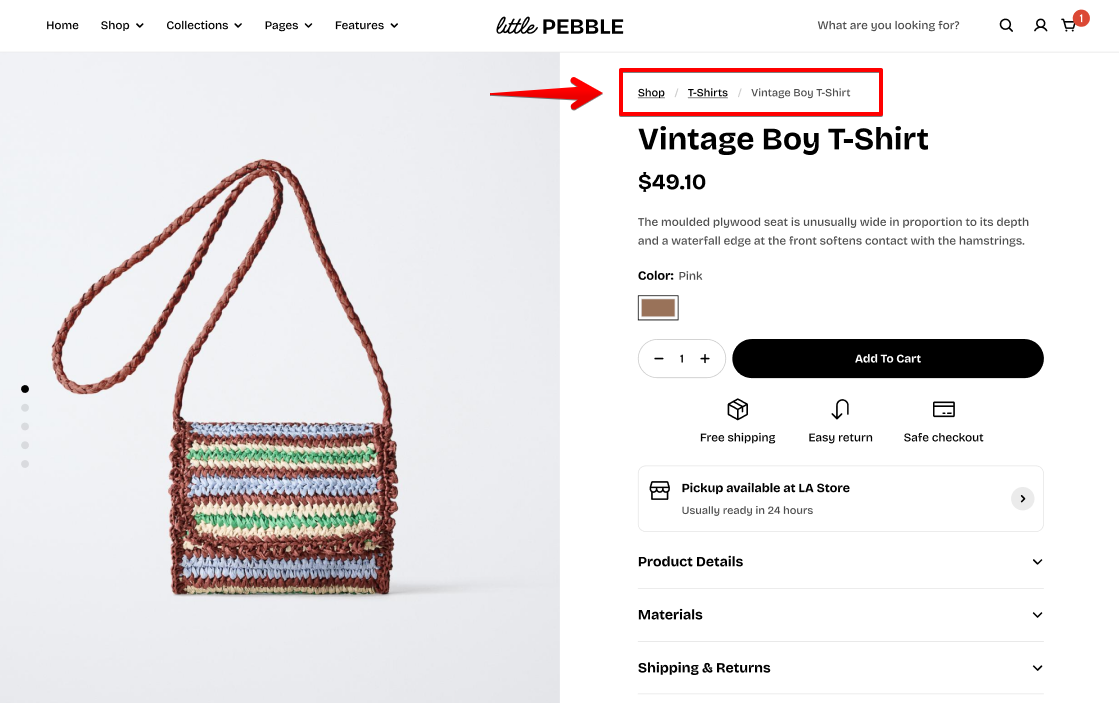Click the Free shipping box icon
The width and height of the screenshot is (1119, 703).
click(x=738, y=409)
